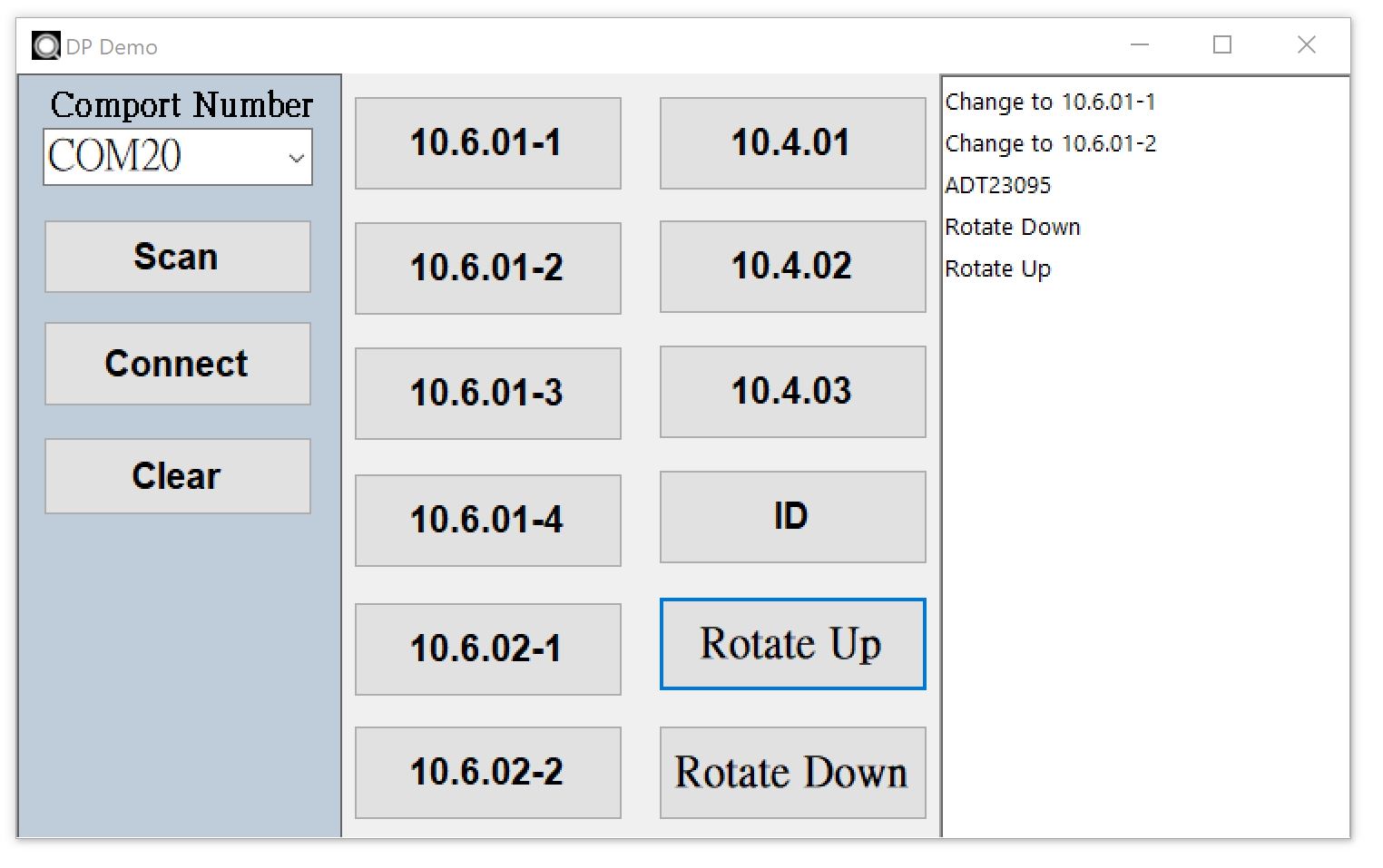Choose the 10.6.01-2 button

487,268
